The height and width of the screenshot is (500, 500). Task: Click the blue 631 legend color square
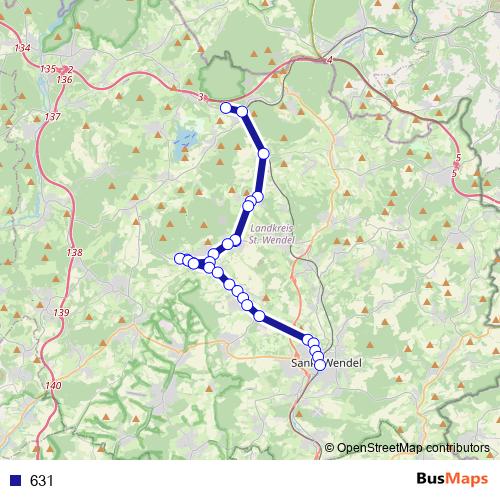[x=16, y=480]
